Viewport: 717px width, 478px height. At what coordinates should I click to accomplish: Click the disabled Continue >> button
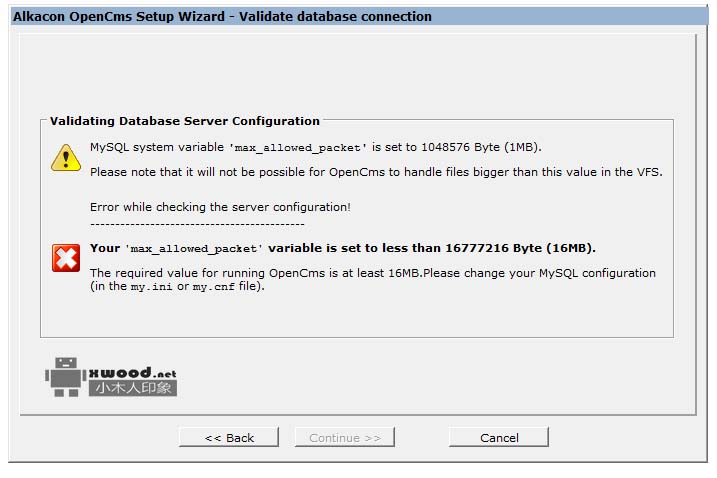345,437
